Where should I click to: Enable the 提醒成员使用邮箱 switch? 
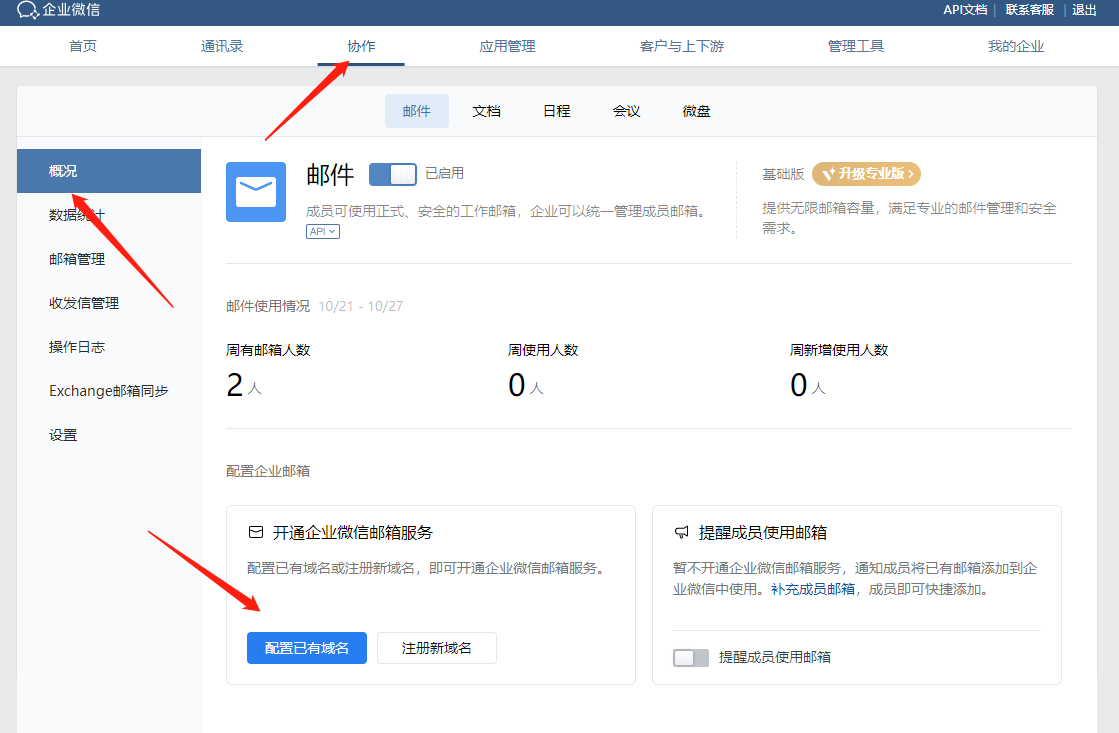(x=691, y=657)
